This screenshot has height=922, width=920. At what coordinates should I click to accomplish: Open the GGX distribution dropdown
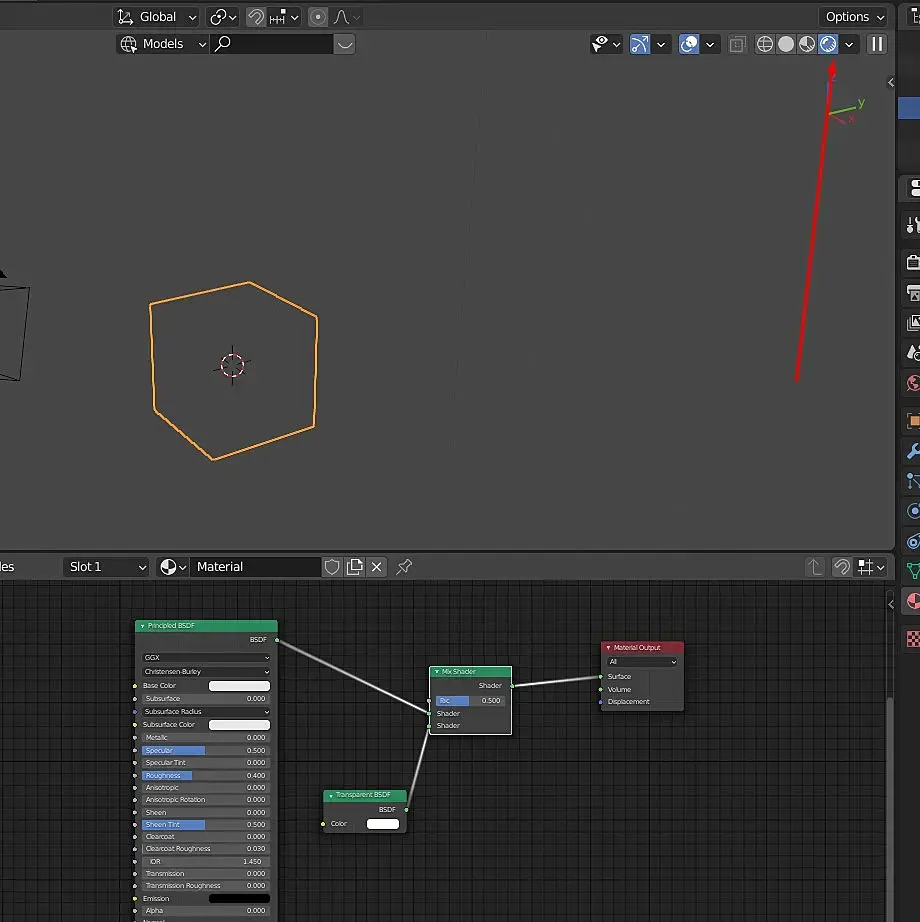point(205,658)
